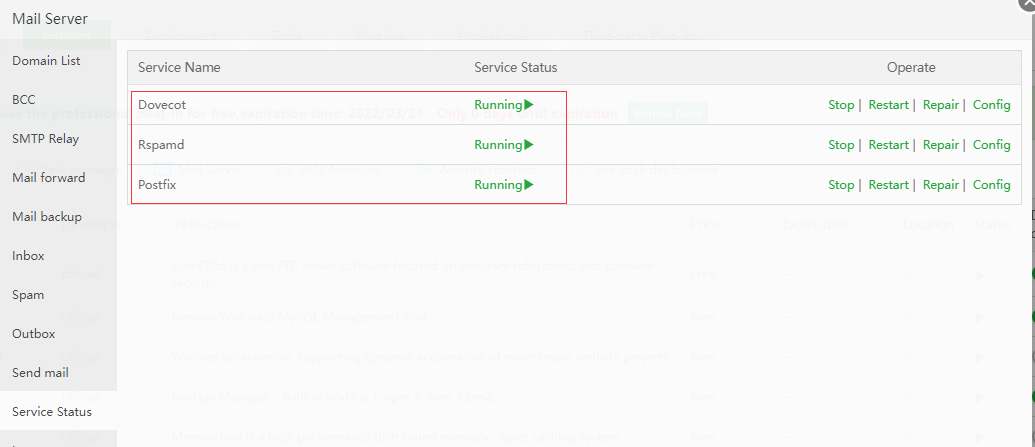Repair the Rspamd service

pyautogui.click(x=940, y=145)
